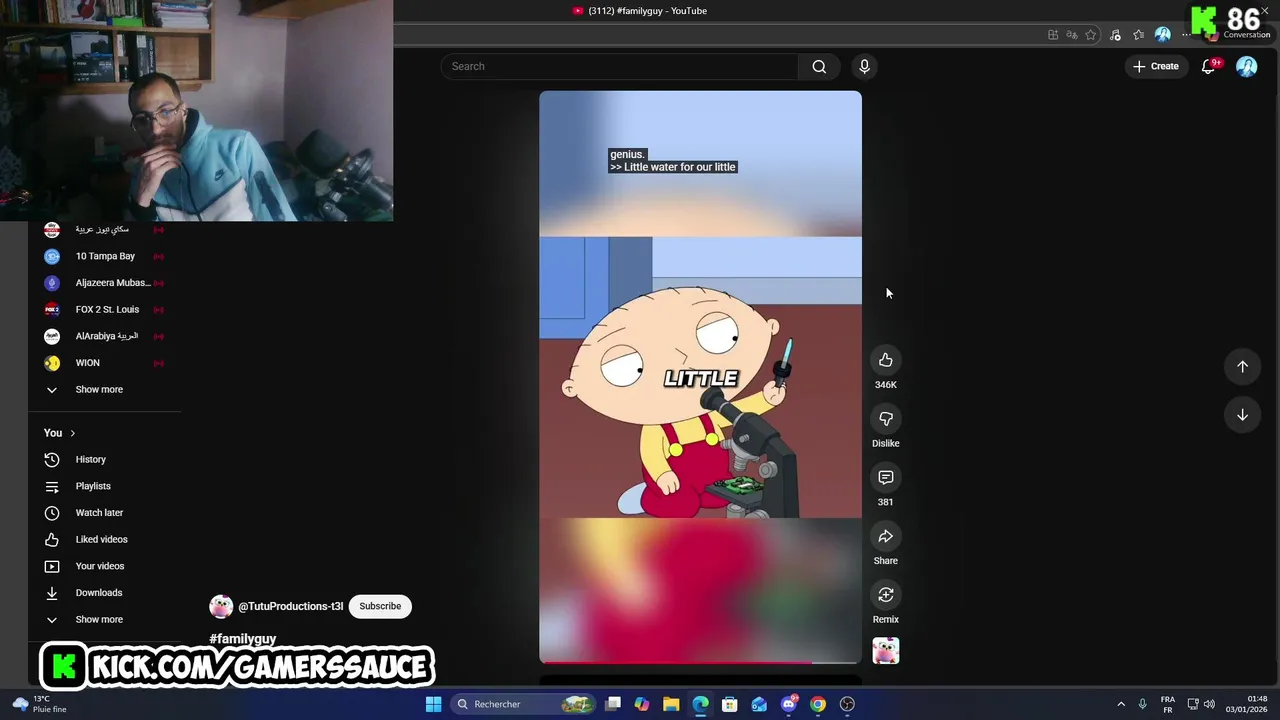Open Task View on the taskbar
Screen dimensions: 1280x720
coord(613,704)
